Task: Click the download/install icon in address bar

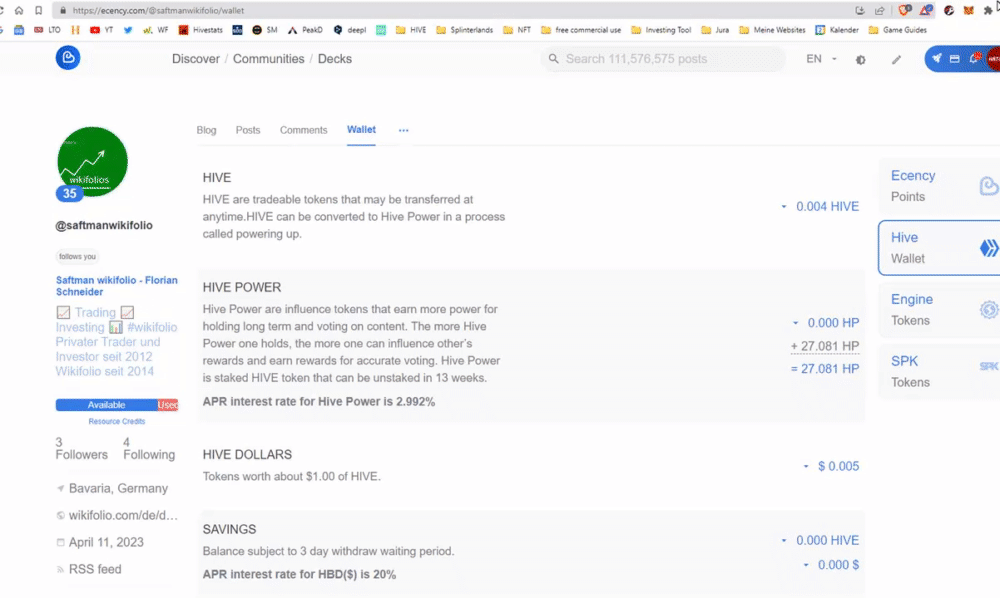Action: tap(860, 10)
